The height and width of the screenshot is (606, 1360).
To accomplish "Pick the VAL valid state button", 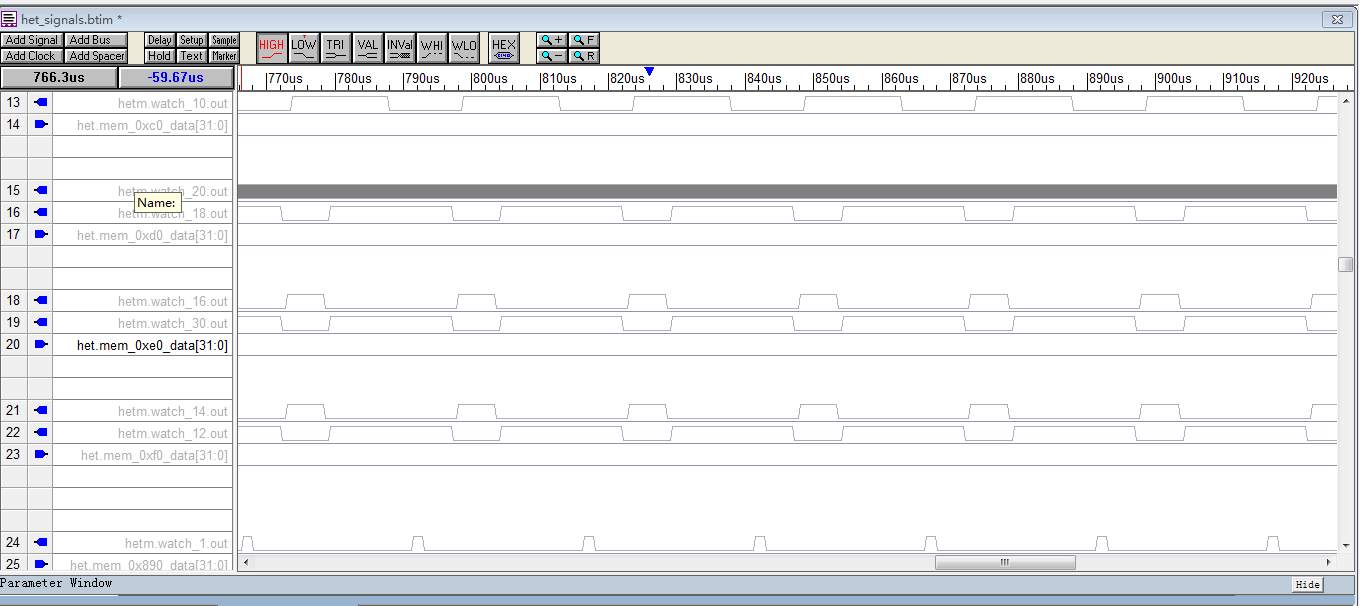I will (367, 48).
